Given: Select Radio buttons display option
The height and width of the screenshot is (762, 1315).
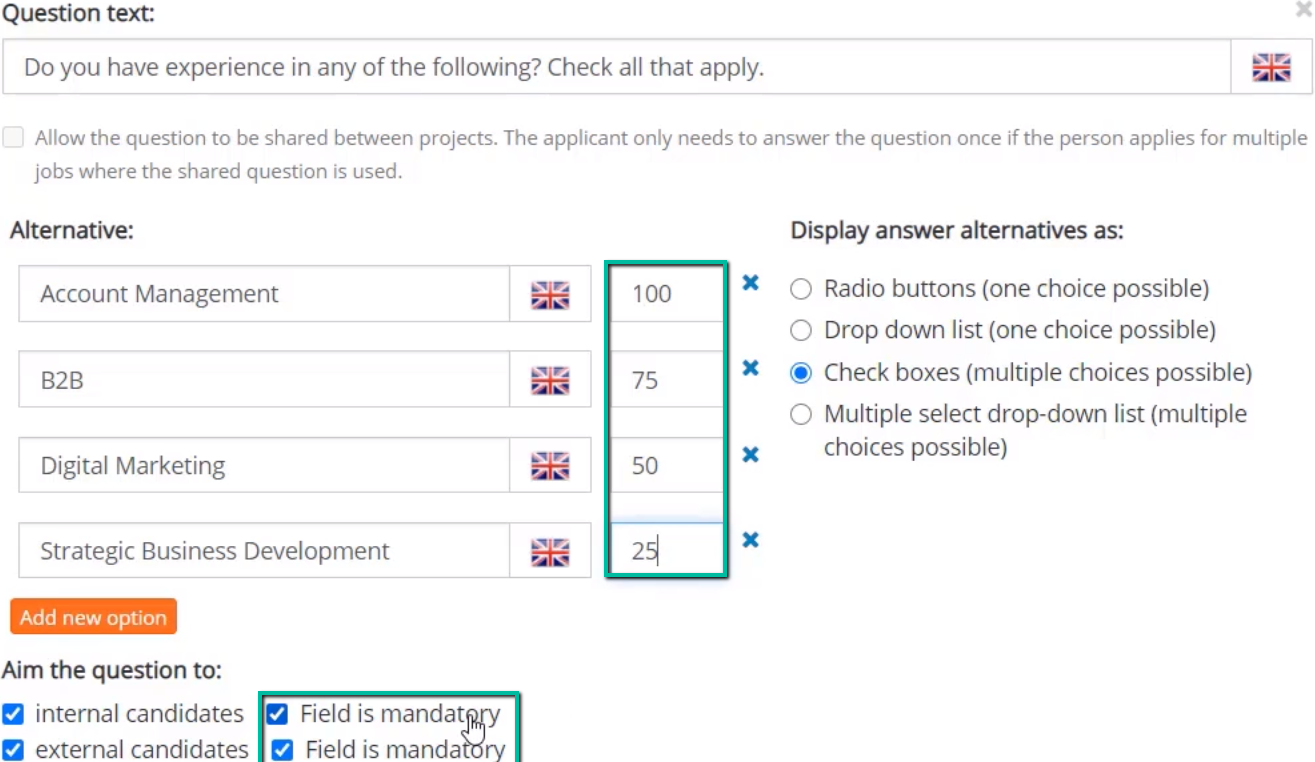Looking at the screenshot, I should [801, 289].
